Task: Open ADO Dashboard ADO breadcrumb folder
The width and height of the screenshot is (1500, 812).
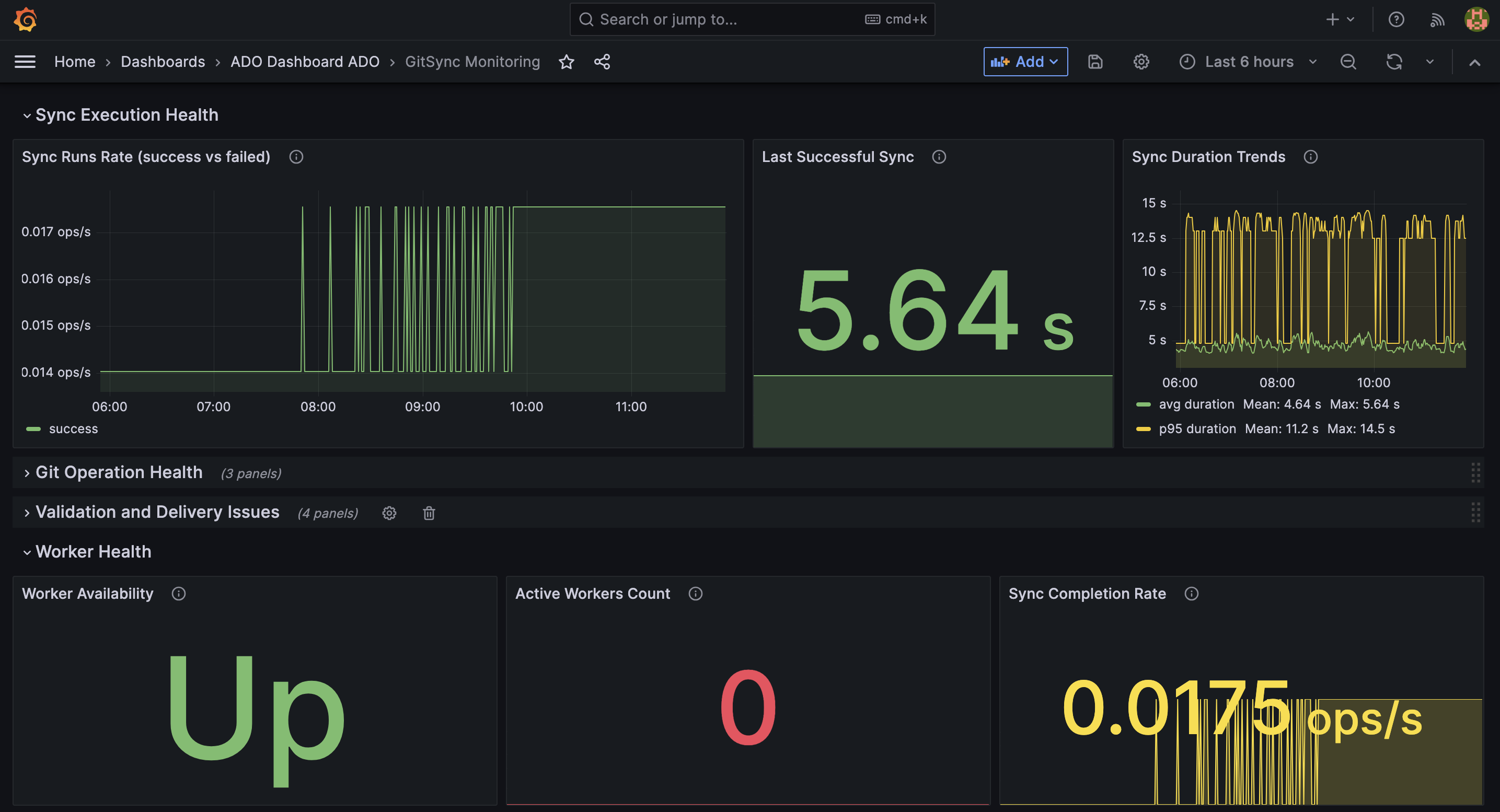Action: (x=305, y=62)
